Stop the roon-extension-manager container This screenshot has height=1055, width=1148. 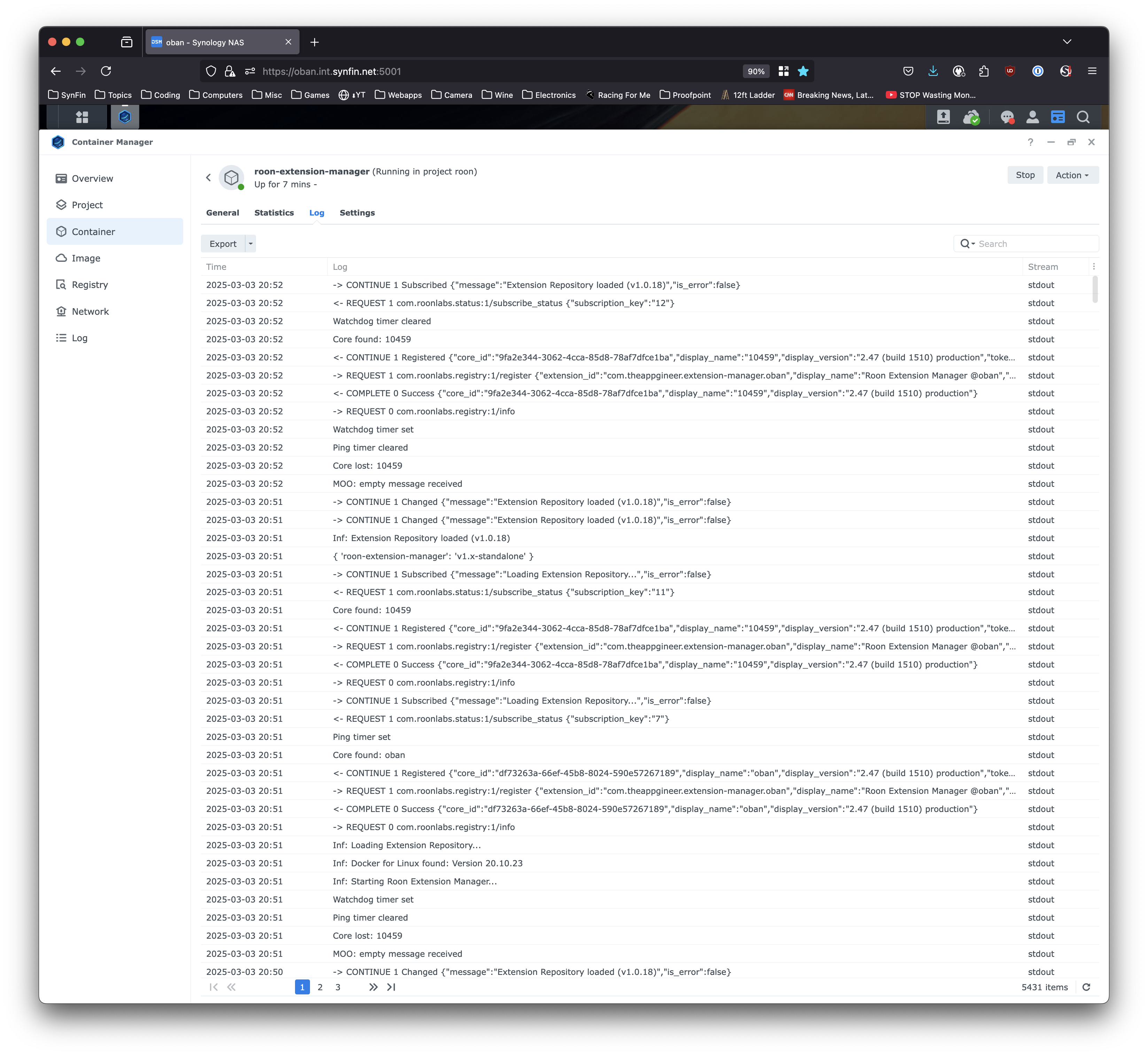[x=1025, y=175]
